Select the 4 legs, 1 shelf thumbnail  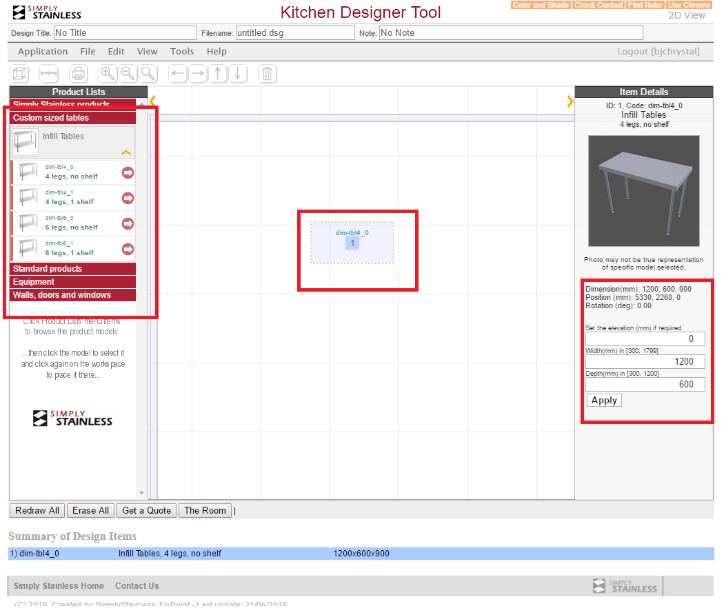point(29,198)
